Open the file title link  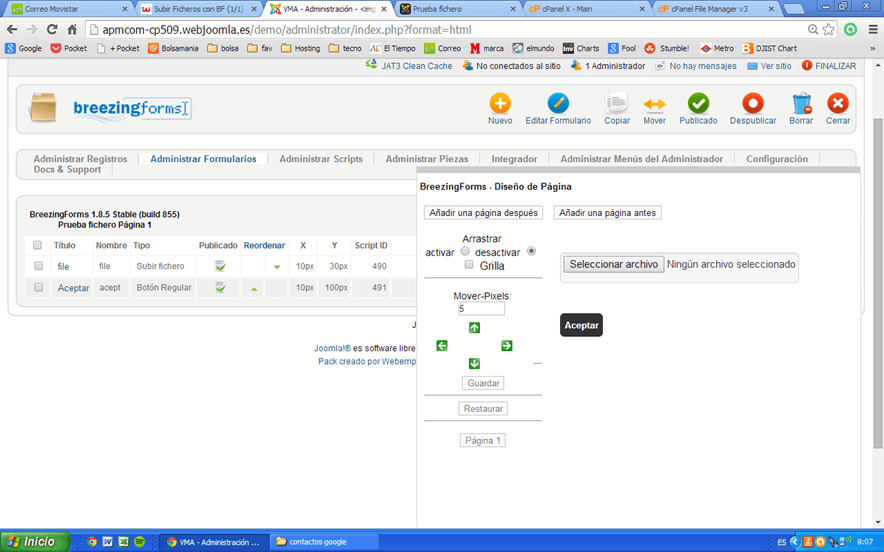[63, 266]
